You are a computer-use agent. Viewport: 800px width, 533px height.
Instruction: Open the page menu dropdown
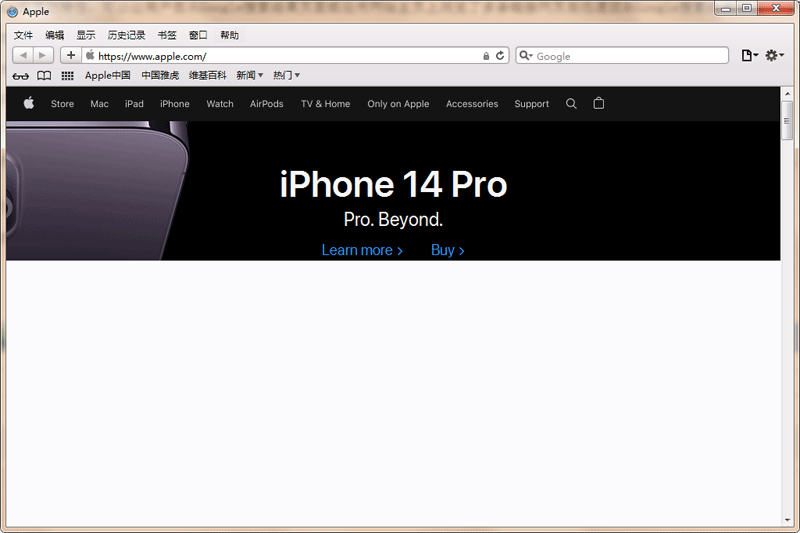(x=749, y=56)
